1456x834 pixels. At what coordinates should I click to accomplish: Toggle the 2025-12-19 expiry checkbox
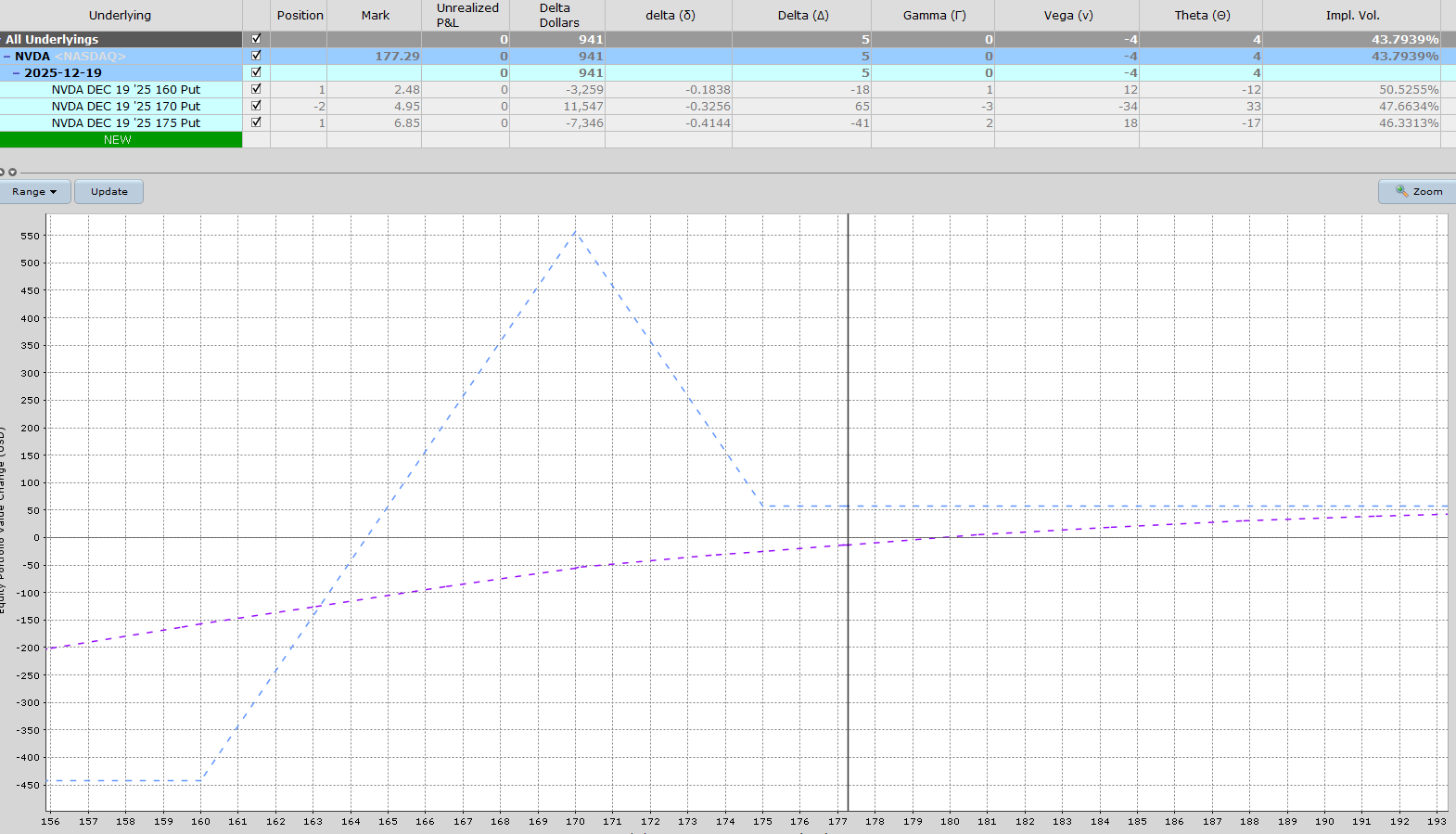256,72
